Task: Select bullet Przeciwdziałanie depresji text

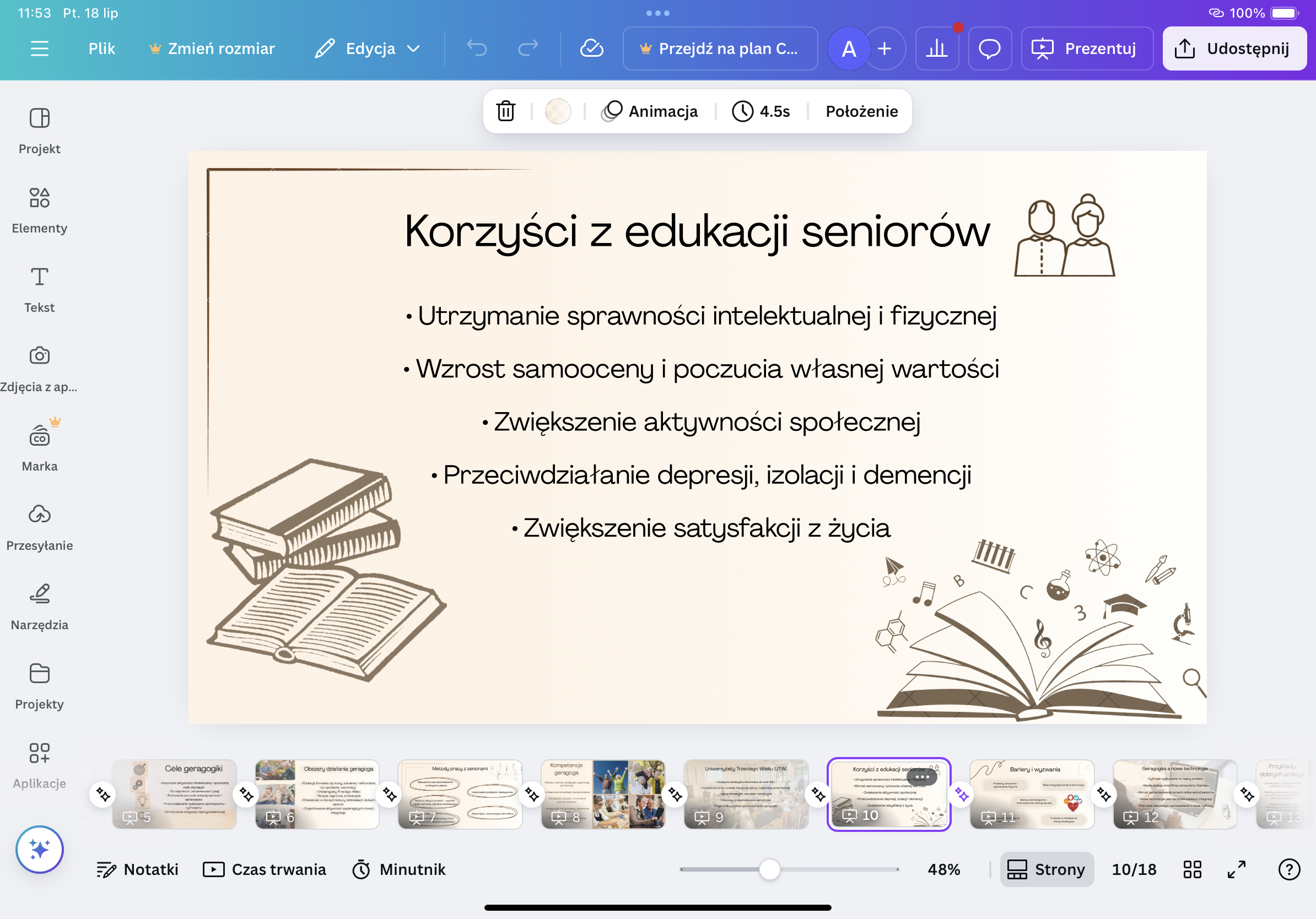Action: coord(702,475)
